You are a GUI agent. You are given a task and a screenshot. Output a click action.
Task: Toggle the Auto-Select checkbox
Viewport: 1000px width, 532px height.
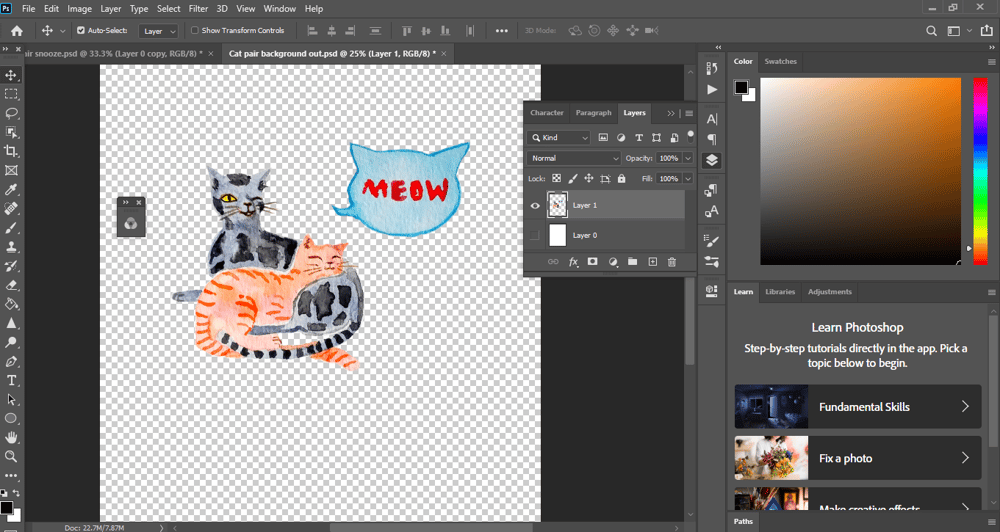coord(81,30)
